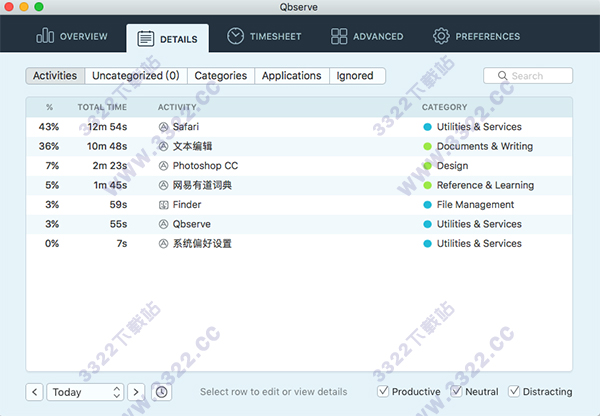600x416 pixels.
Task: Click the 系统偏好设置 app icon
Action: click(x=163, y=244)
